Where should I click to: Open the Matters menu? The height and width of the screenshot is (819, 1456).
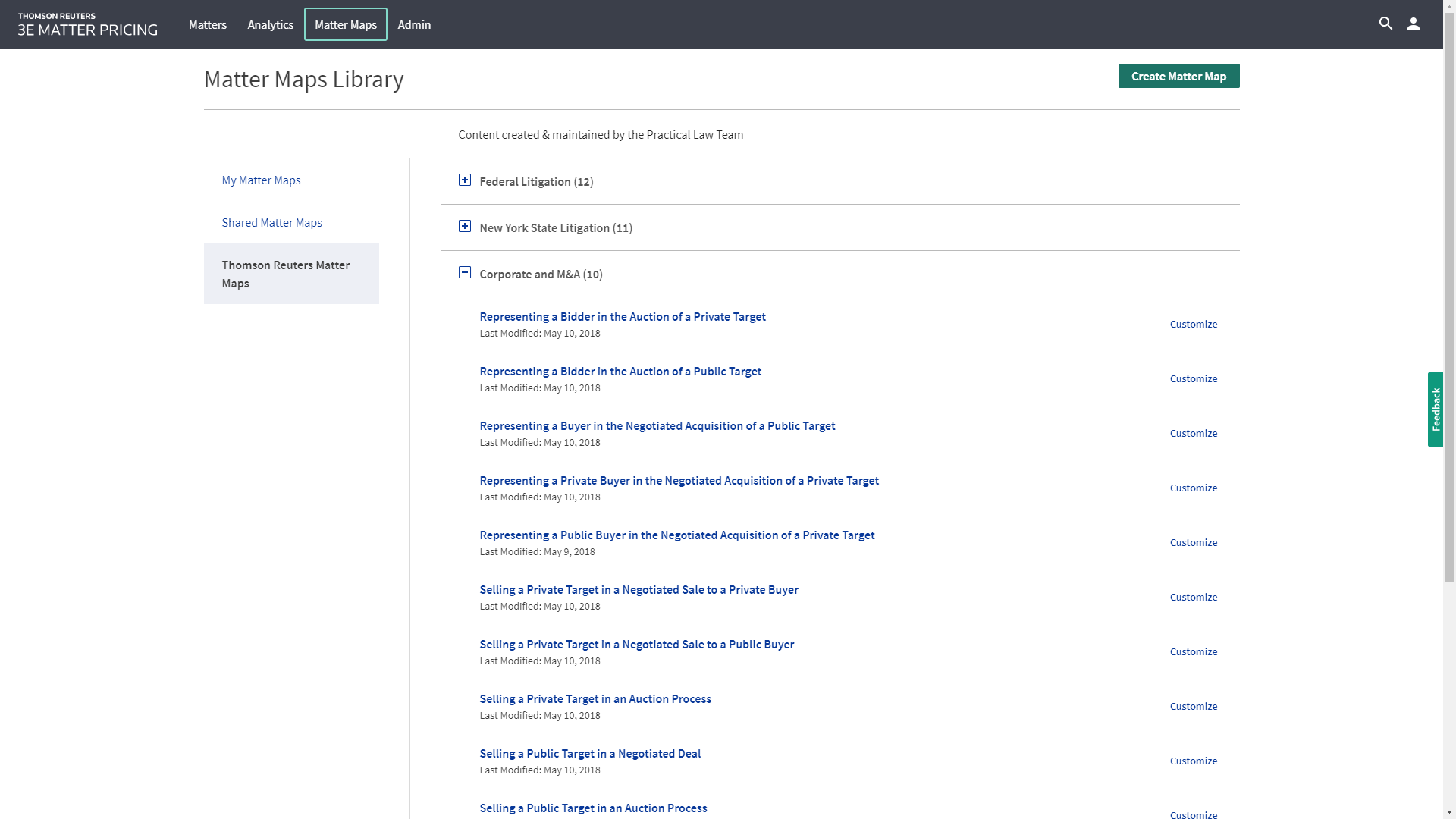pos(208,24)
